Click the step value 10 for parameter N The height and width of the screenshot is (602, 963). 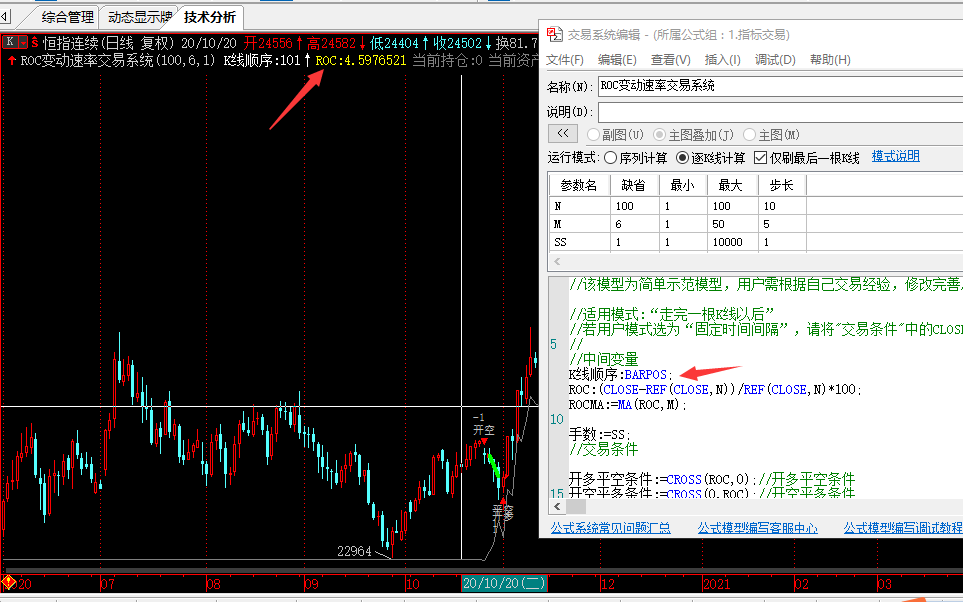[x=782, y=206]
